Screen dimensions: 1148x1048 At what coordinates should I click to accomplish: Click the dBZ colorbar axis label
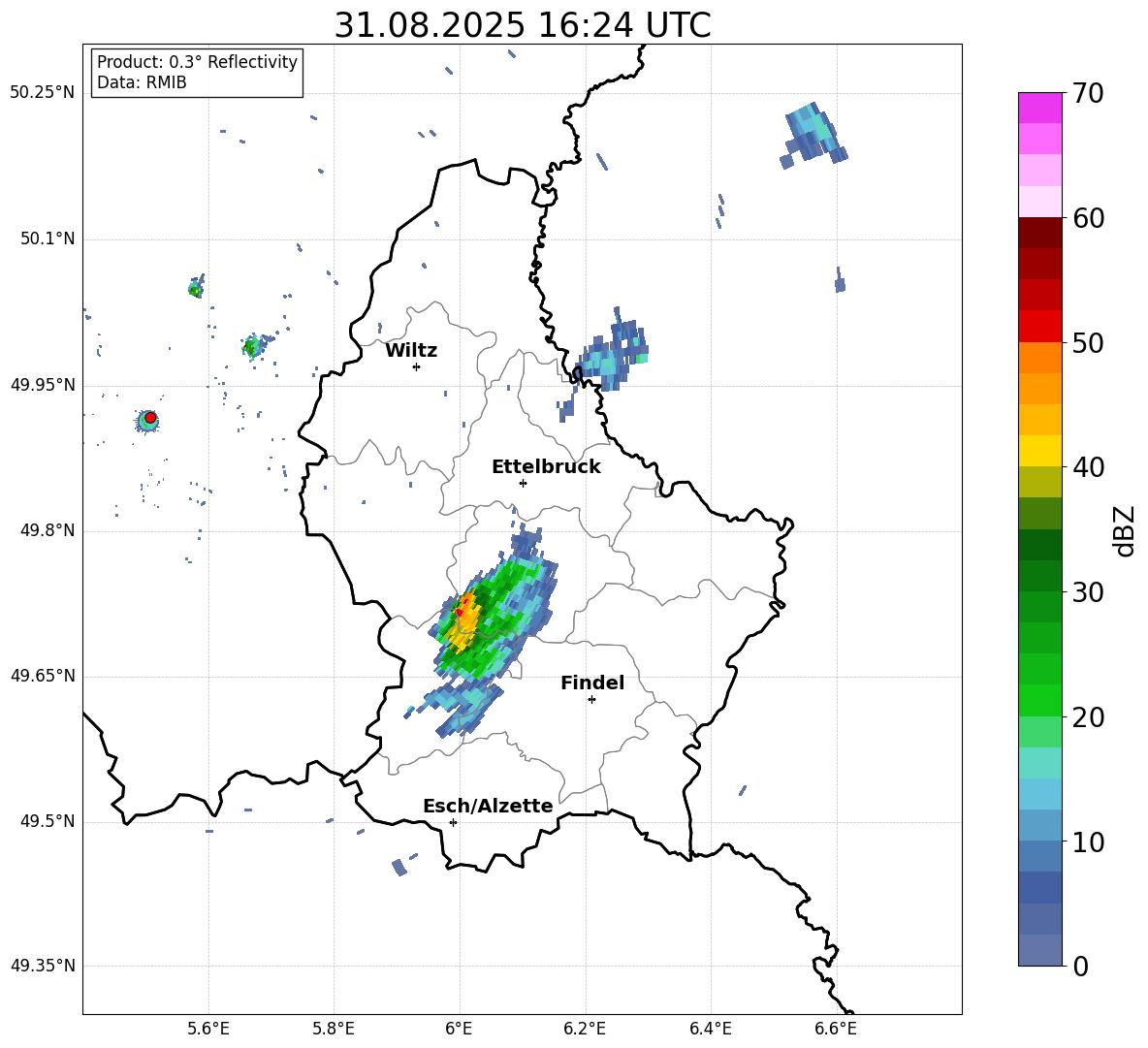pos(1124,530)
